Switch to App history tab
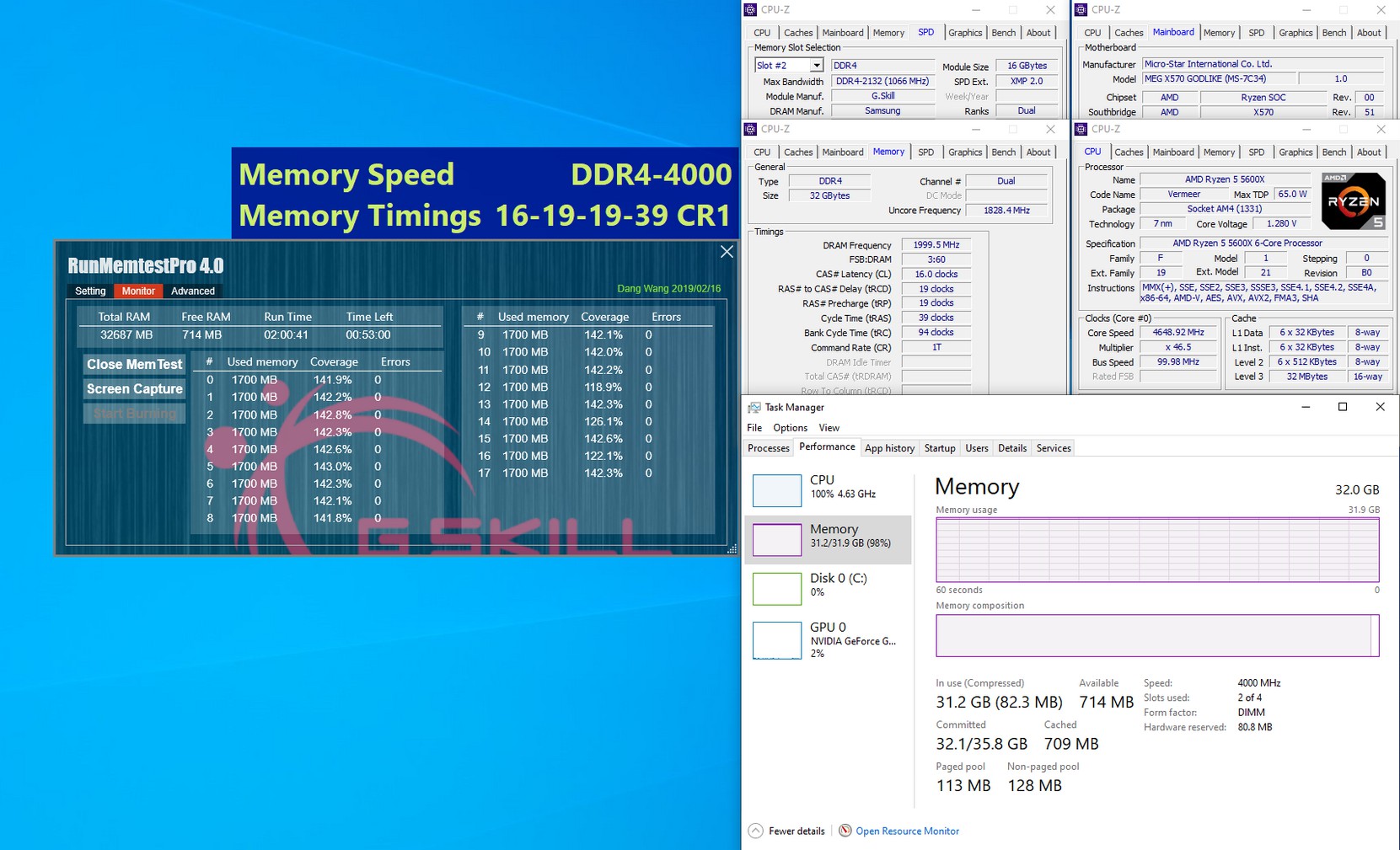The width and height of the screenshot is (1400, 850). 889,448
